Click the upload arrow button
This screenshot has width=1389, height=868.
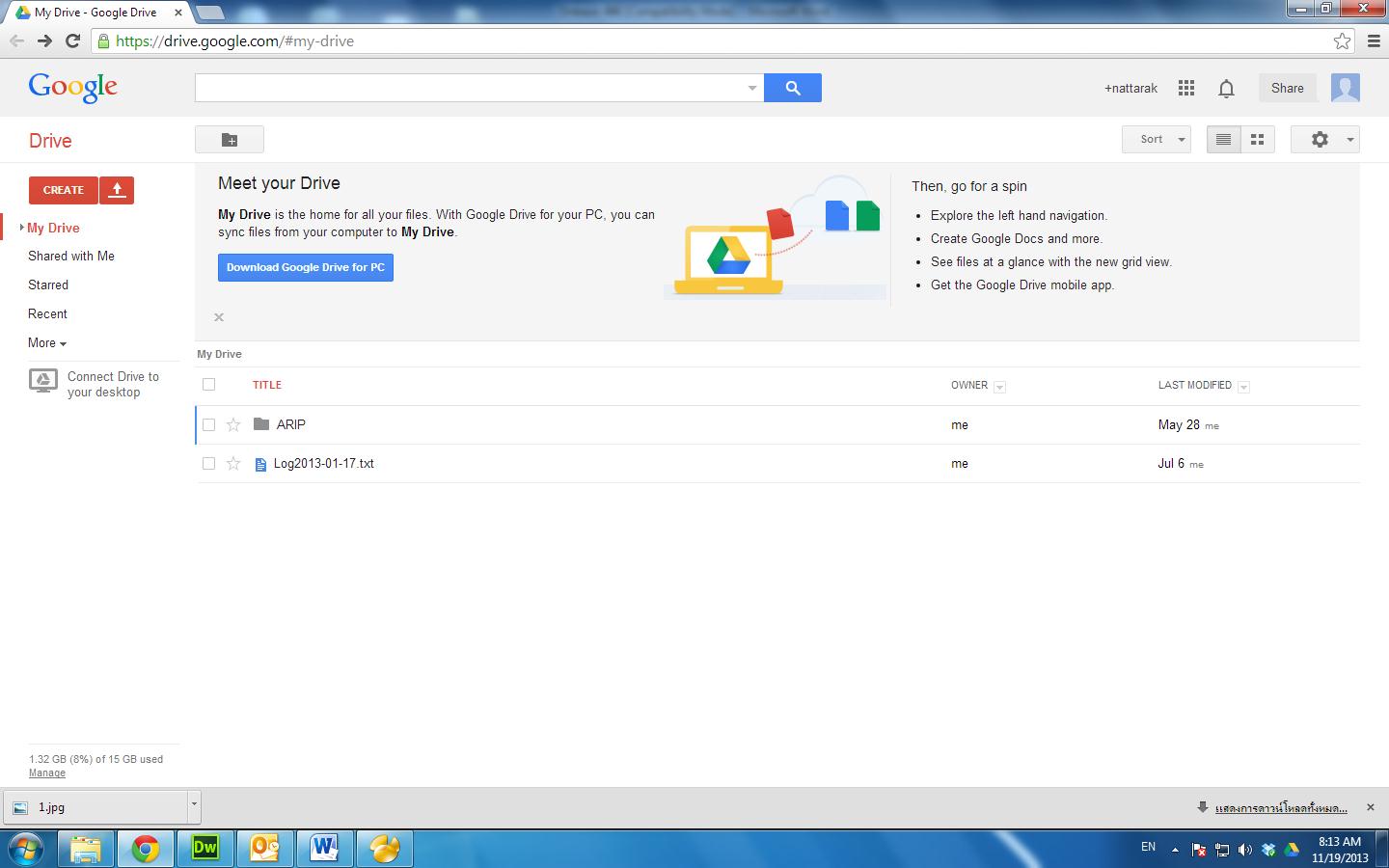117,190
